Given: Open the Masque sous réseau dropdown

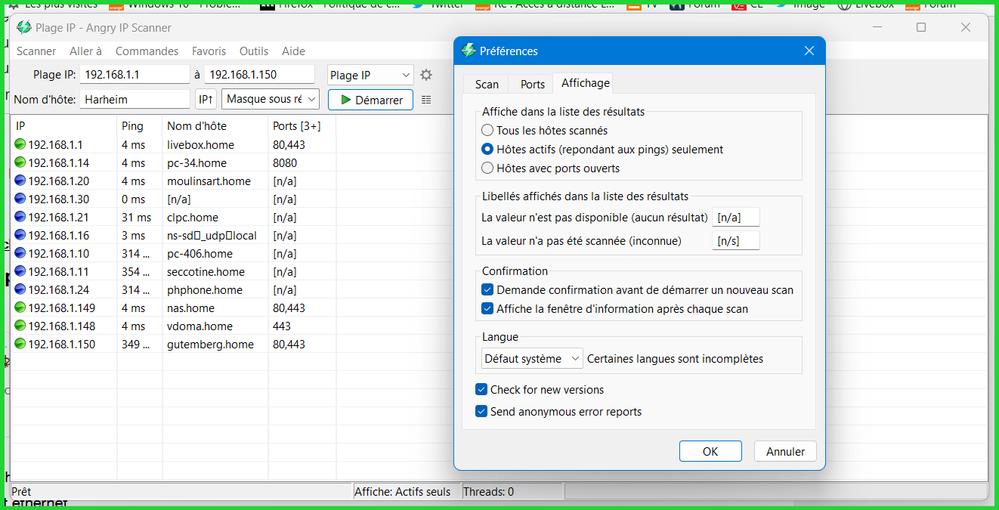Looking at the screenshot, I should pyautogui.click(x=271, y=99).
